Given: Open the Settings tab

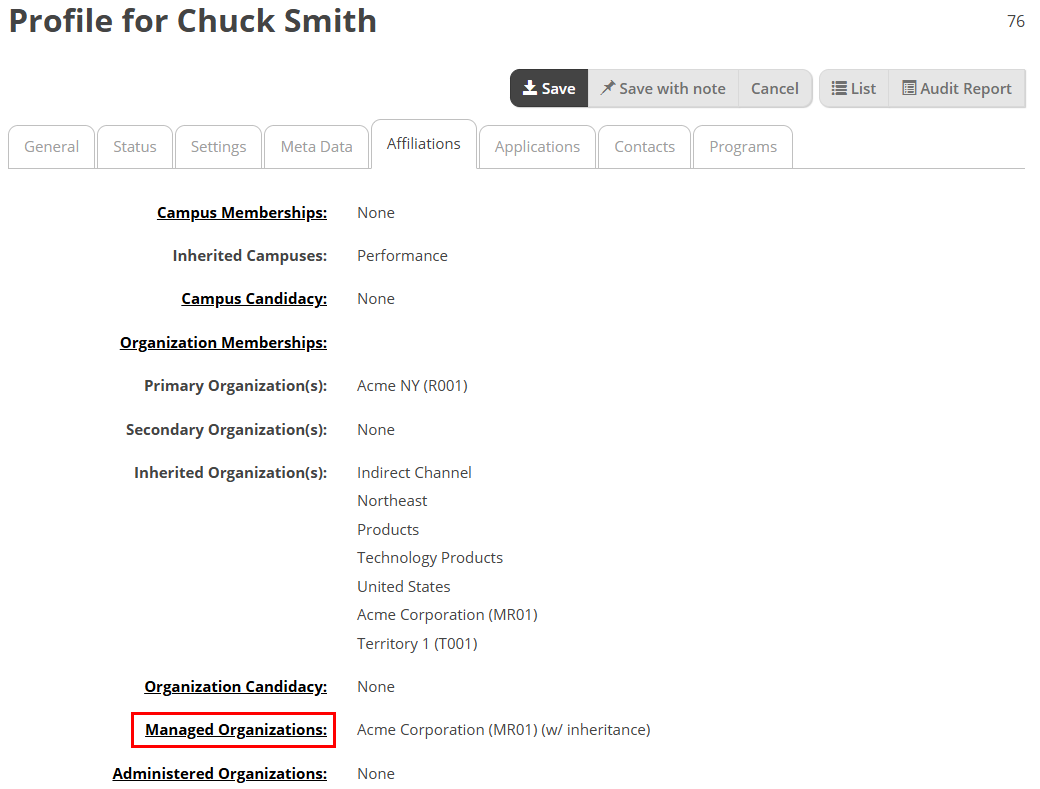Looking at the screenshot, I should [218, 147].
